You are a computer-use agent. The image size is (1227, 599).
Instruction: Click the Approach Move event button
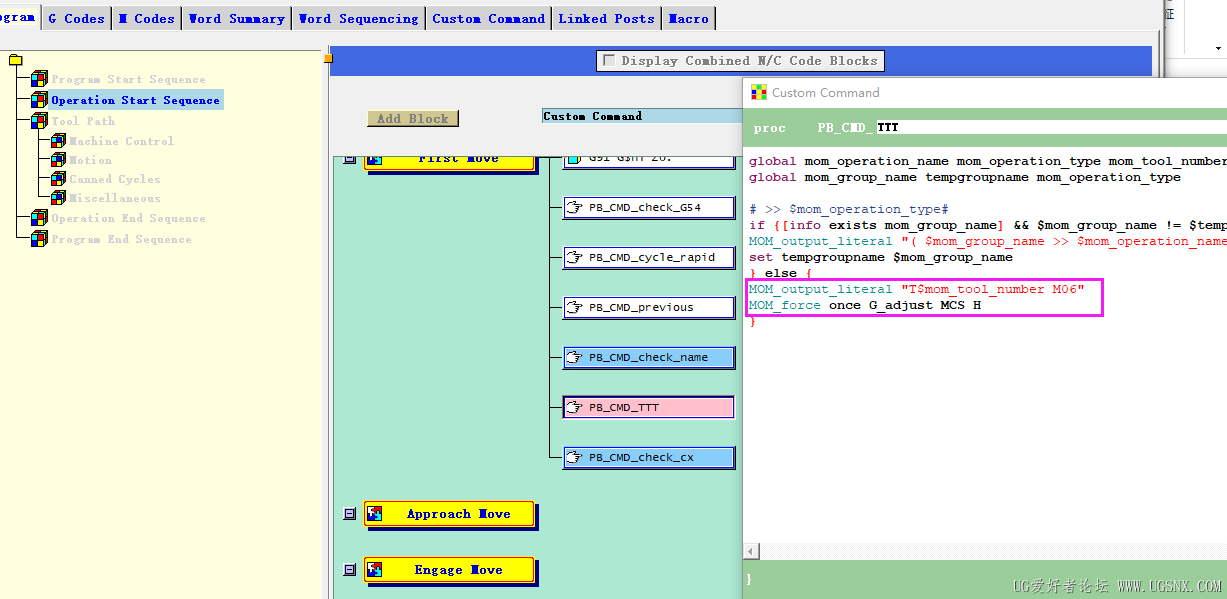[x=450, y=514]
